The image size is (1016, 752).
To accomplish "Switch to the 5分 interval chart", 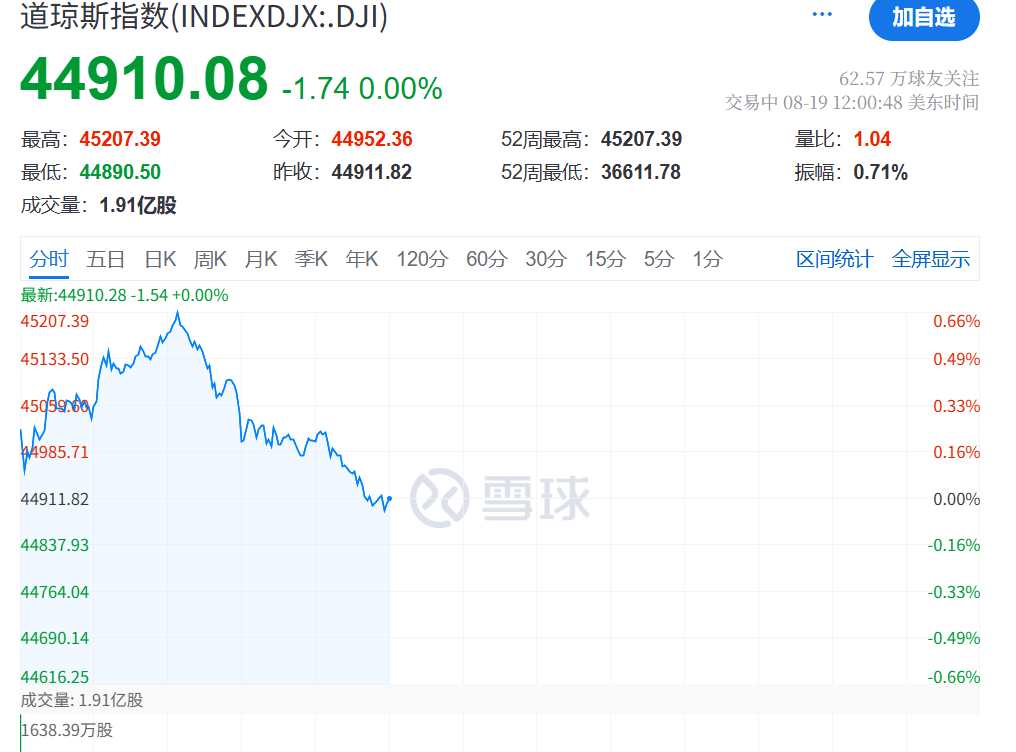I will tap(659, 260).
